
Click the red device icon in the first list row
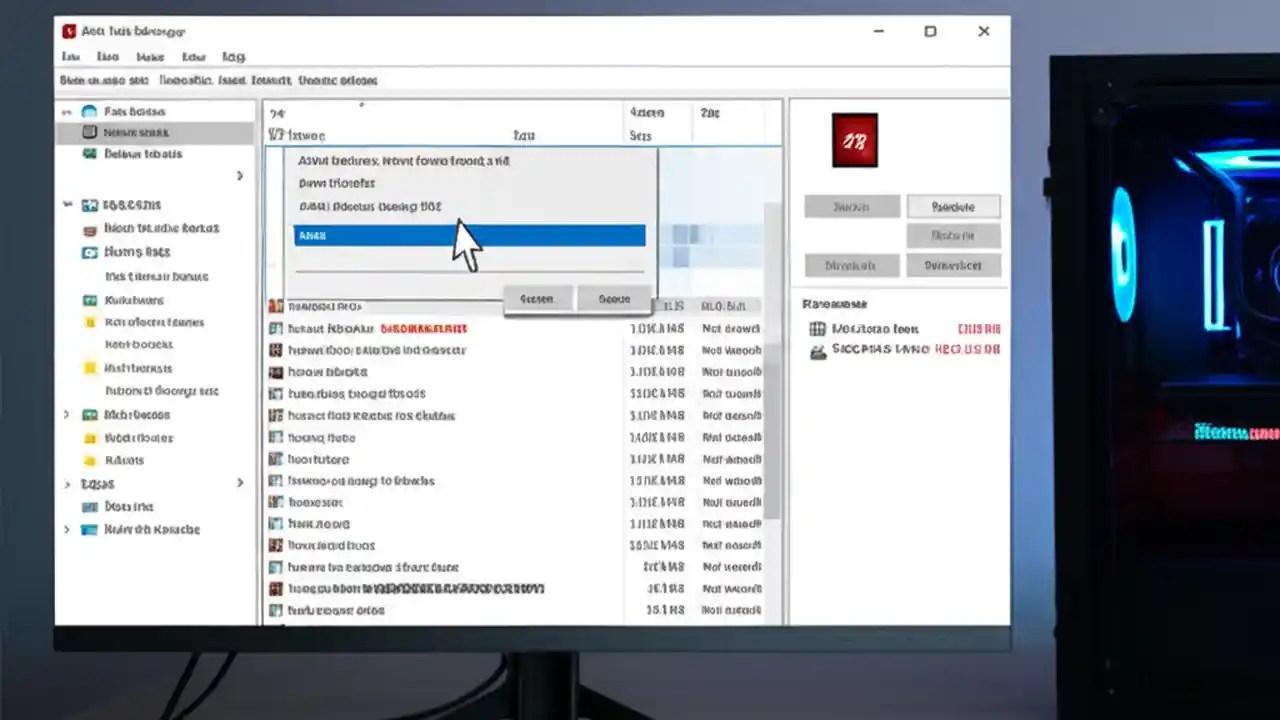pyautogui.click(x=276, y=306)
